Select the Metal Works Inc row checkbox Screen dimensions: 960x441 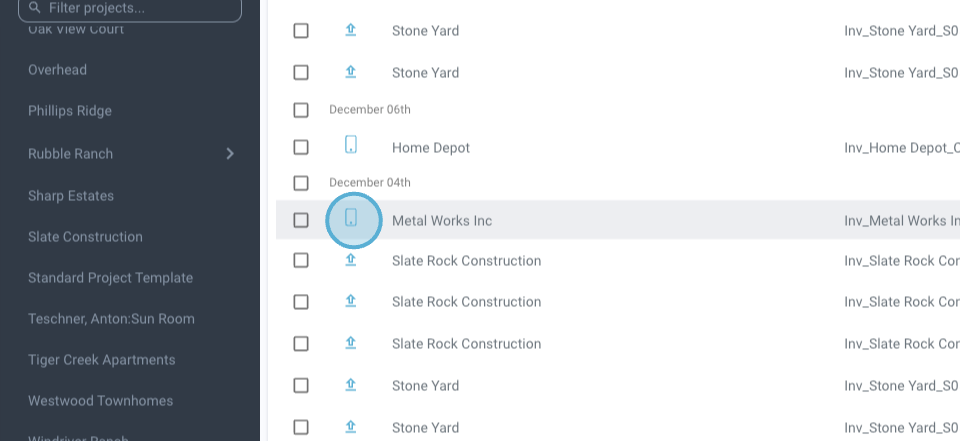[x=301, y=220]
